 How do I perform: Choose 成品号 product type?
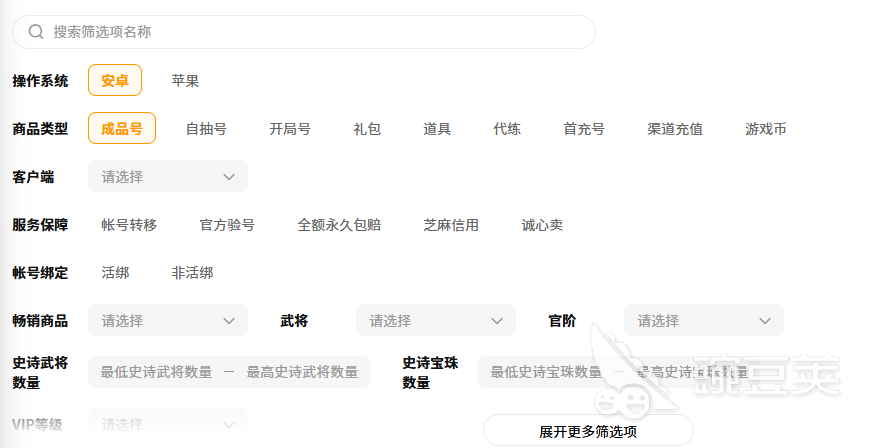pyautogui.click(x=122, y=128)
